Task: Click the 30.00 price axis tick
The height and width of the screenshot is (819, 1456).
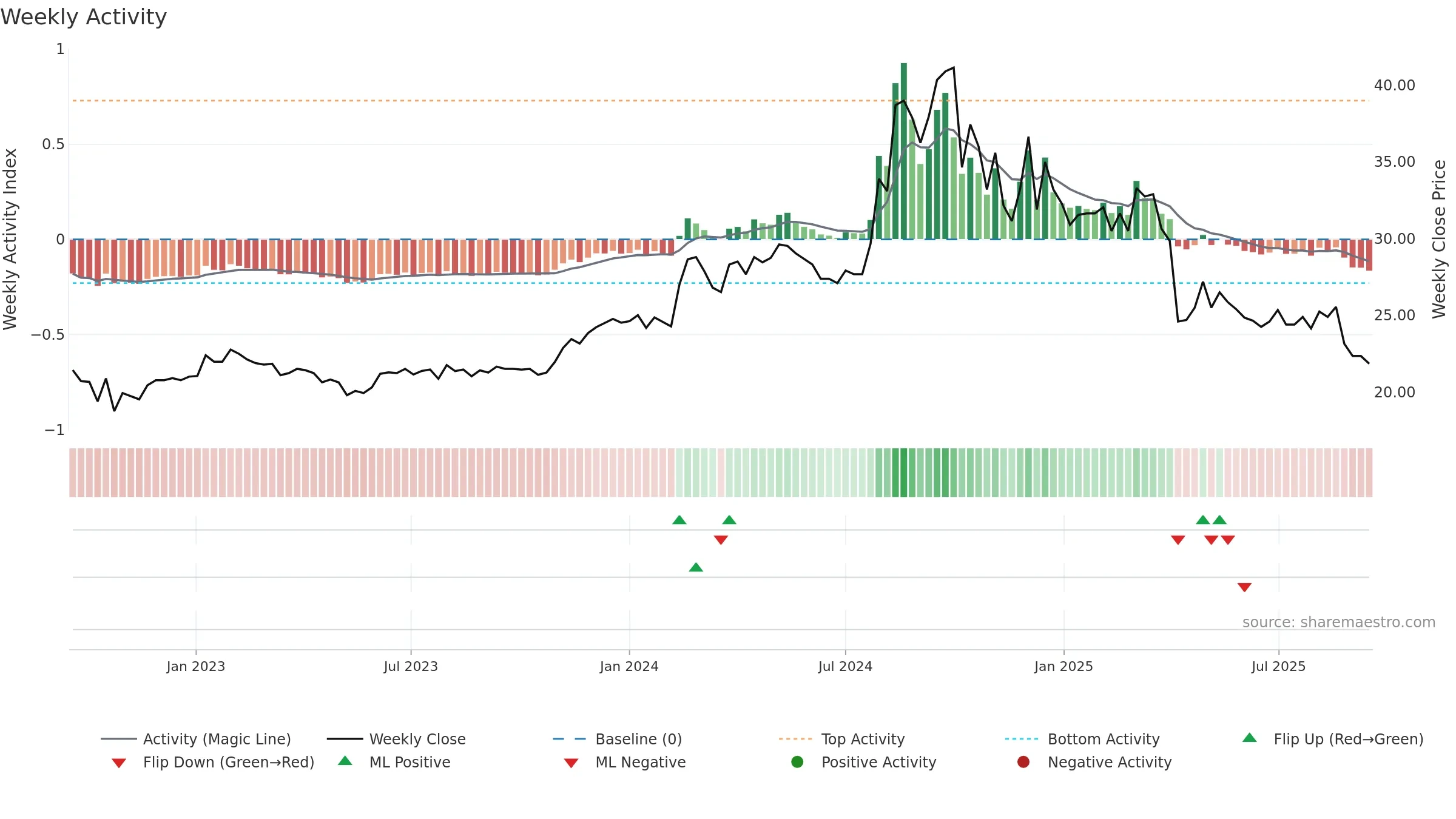Action: 1394,239
